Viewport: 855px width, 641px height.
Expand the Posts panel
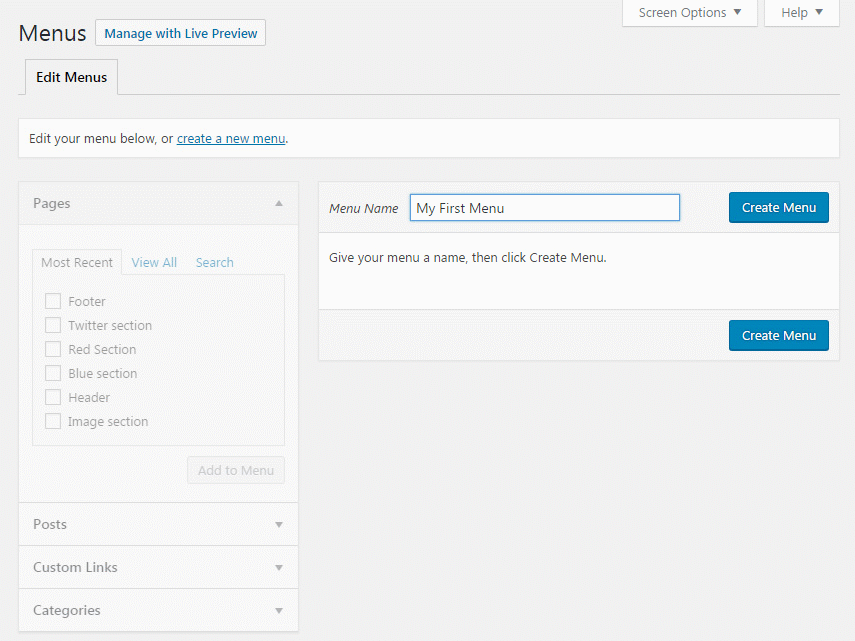click(279, 524)
